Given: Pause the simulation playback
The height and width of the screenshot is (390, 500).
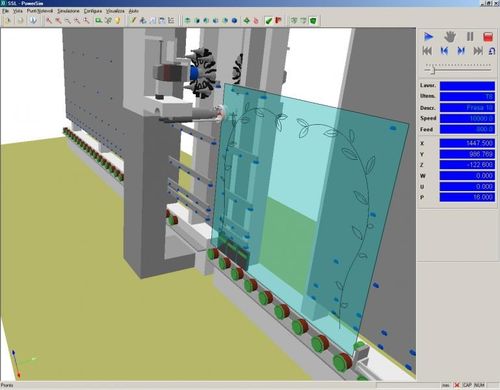Looking at the screenshot, I should click(470, 36).
